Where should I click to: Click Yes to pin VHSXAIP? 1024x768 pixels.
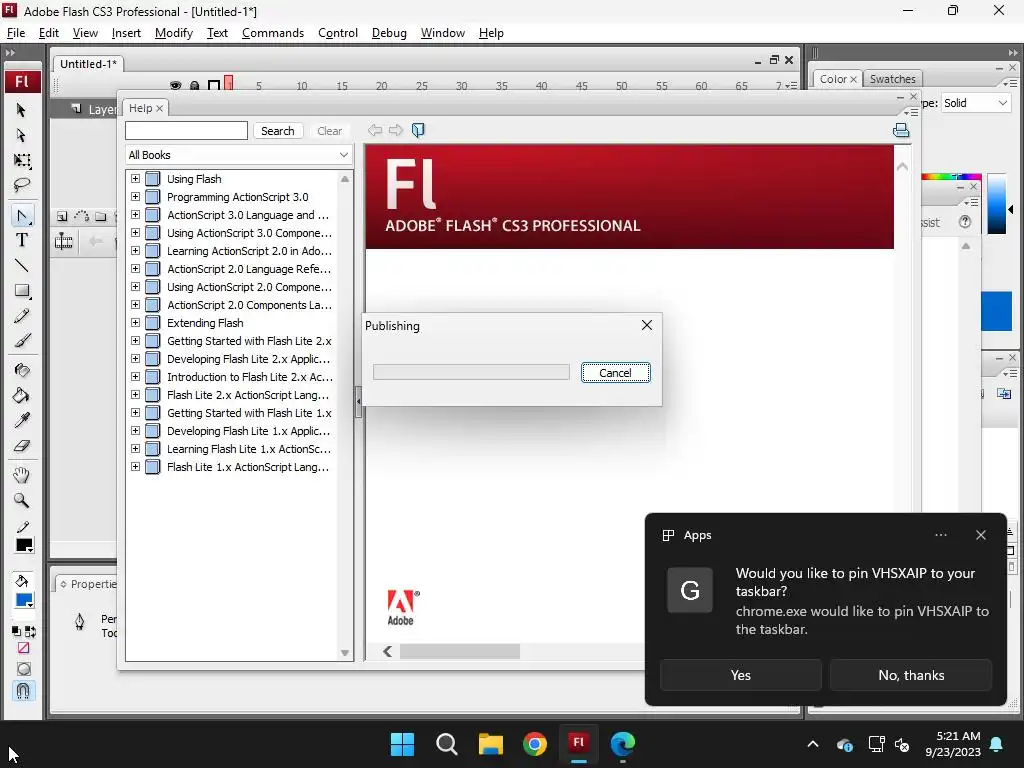741,675
